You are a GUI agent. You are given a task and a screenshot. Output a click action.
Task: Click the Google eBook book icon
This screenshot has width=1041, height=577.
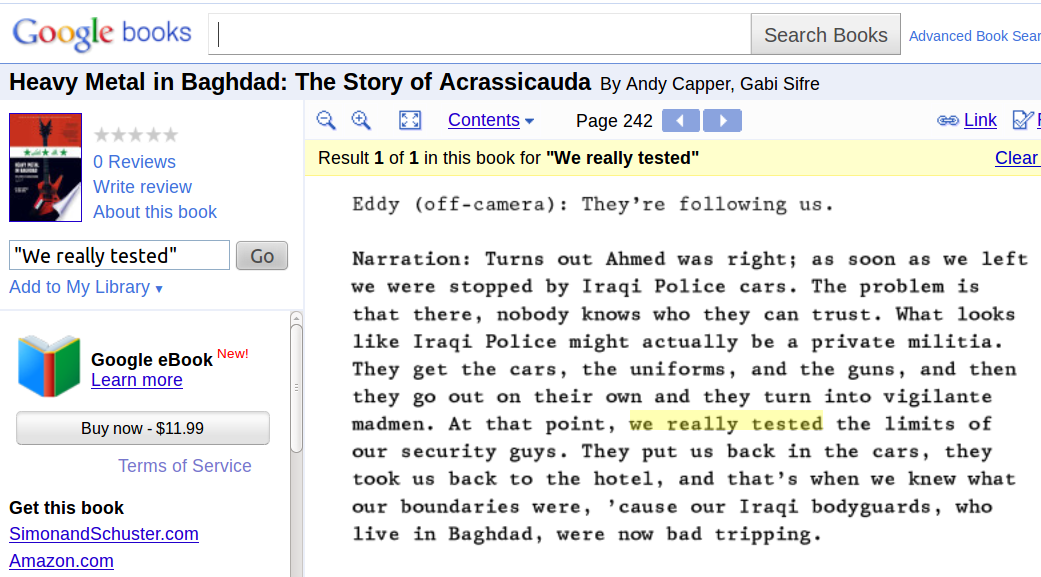49,366
